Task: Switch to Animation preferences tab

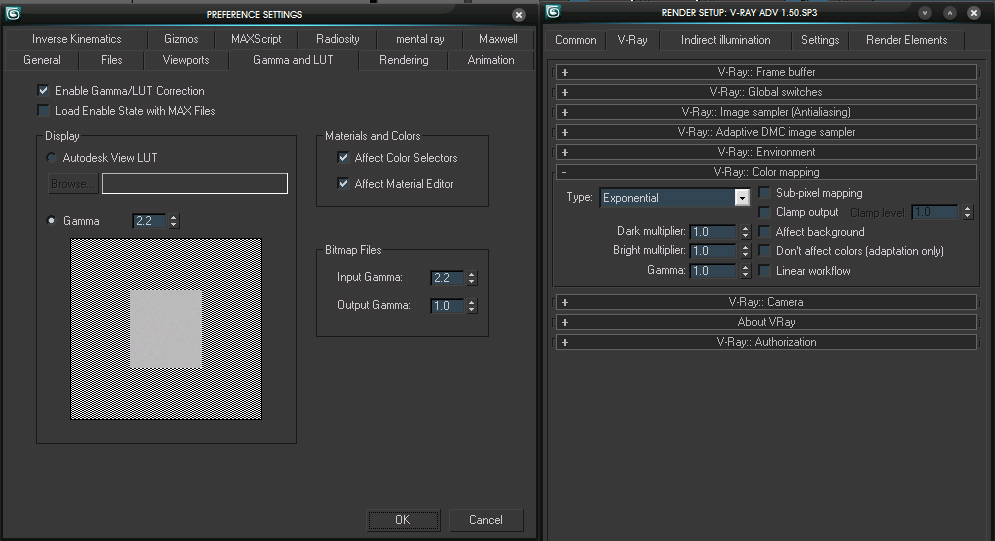Action: (x=491, y=60)
